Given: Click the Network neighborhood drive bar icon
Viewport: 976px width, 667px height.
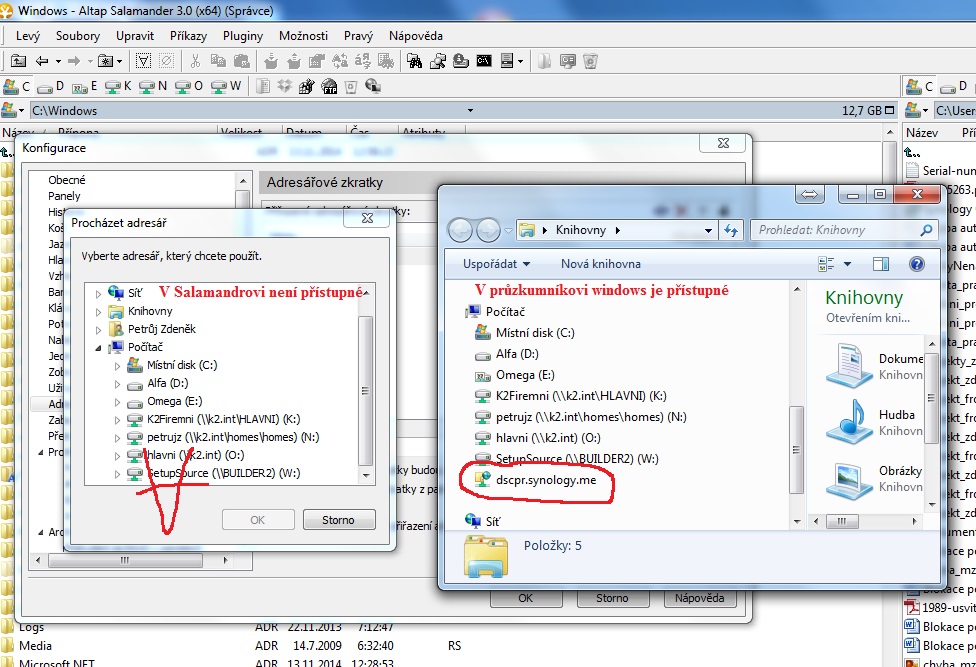Looking at the screenshot, I should 373,86.
